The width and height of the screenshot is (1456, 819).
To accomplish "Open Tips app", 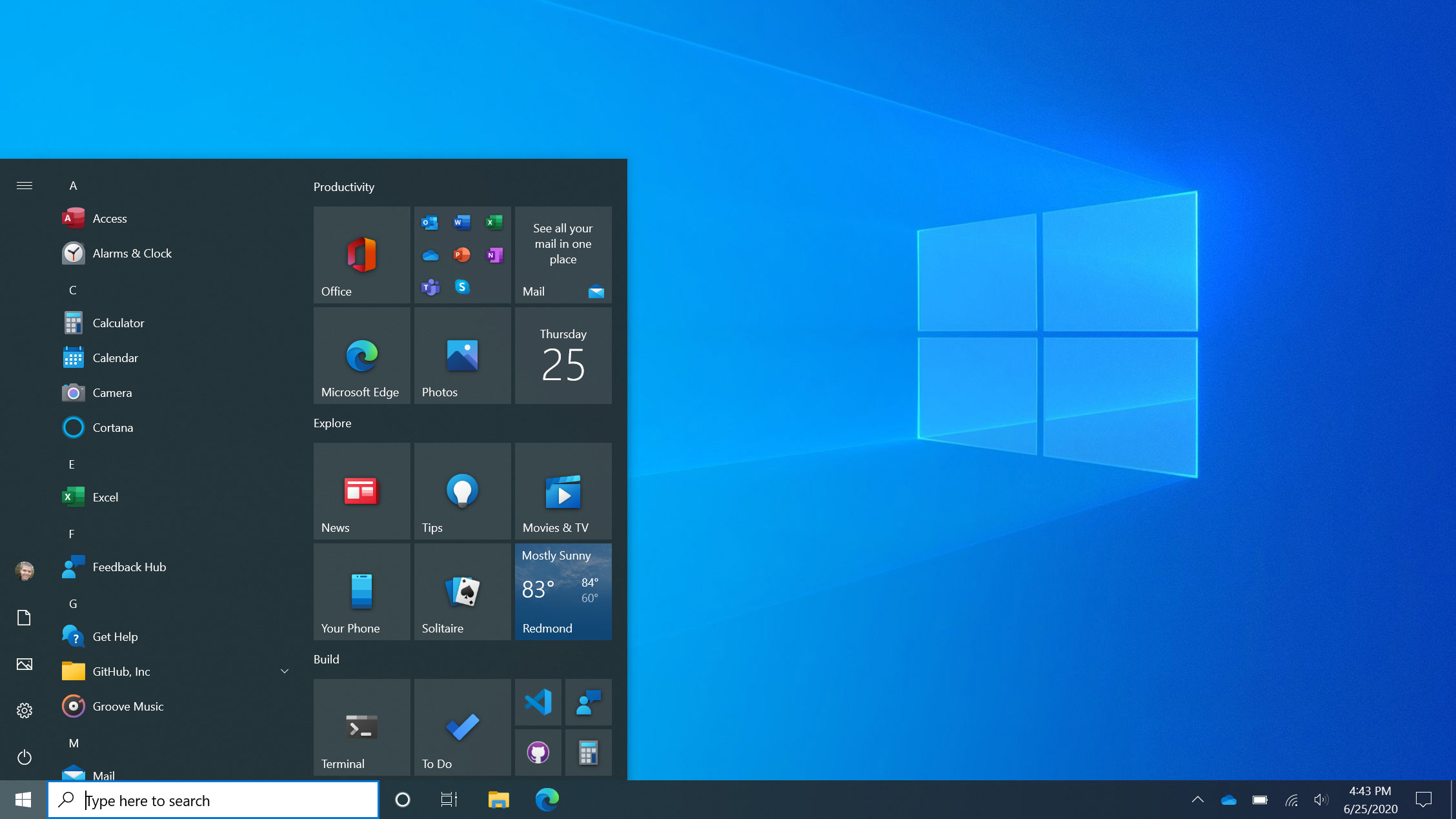I will (x=462, y=491).
